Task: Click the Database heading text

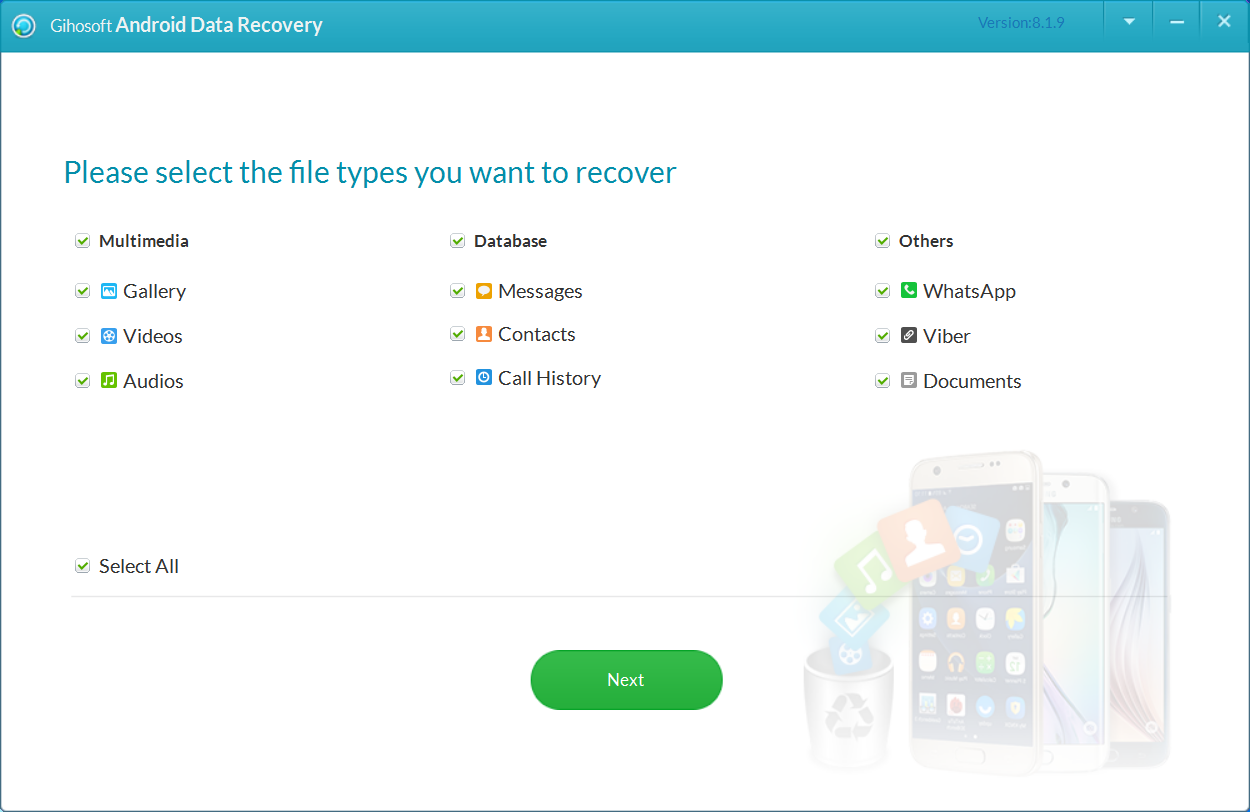Action: (511, 241)
